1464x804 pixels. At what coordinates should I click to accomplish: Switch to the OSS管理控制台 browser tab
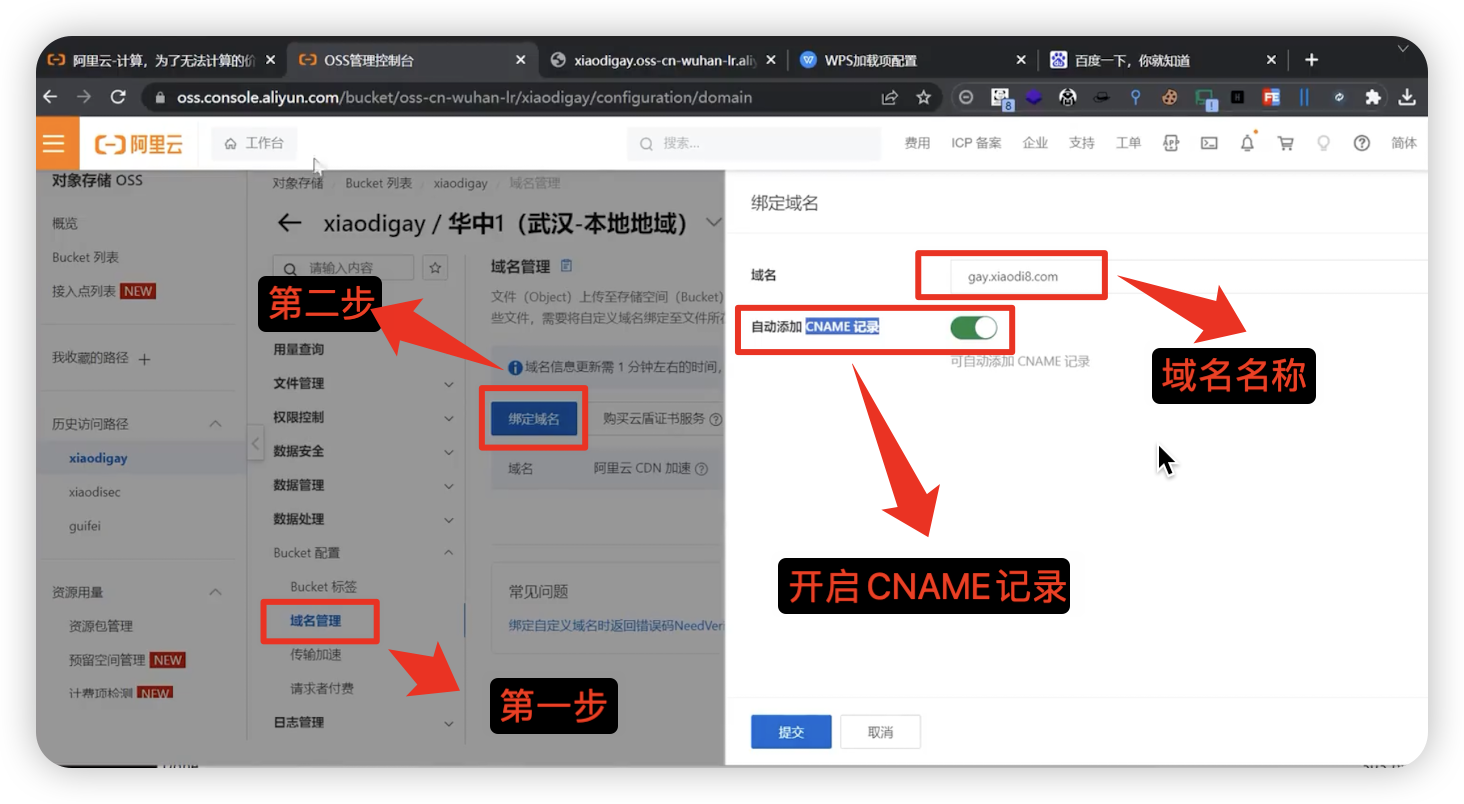pyautogui.click(x=412, y=60)
